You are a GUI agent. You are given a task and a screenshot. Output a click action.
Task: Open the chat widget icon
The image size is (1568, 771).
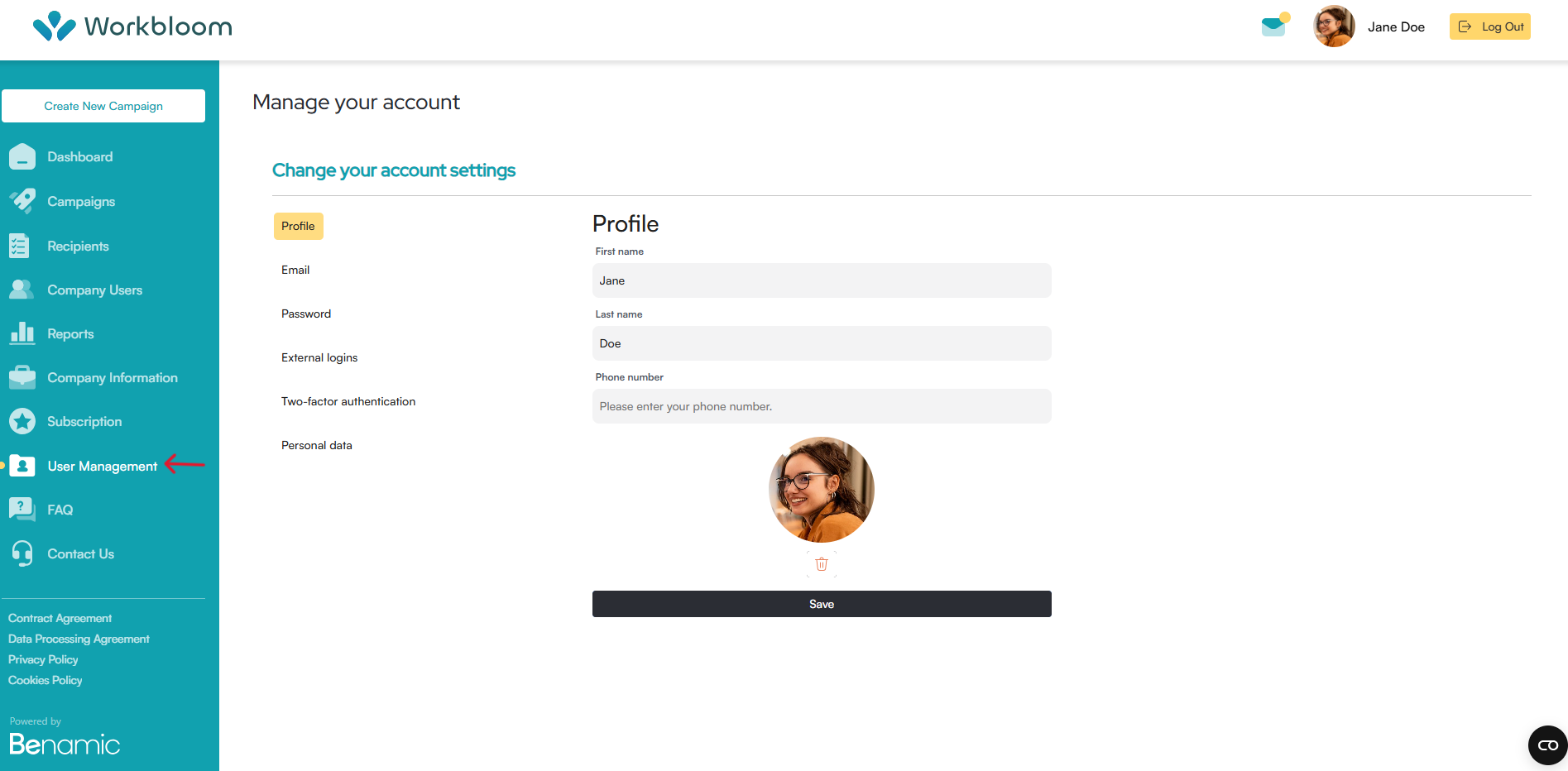(1547, 745)
